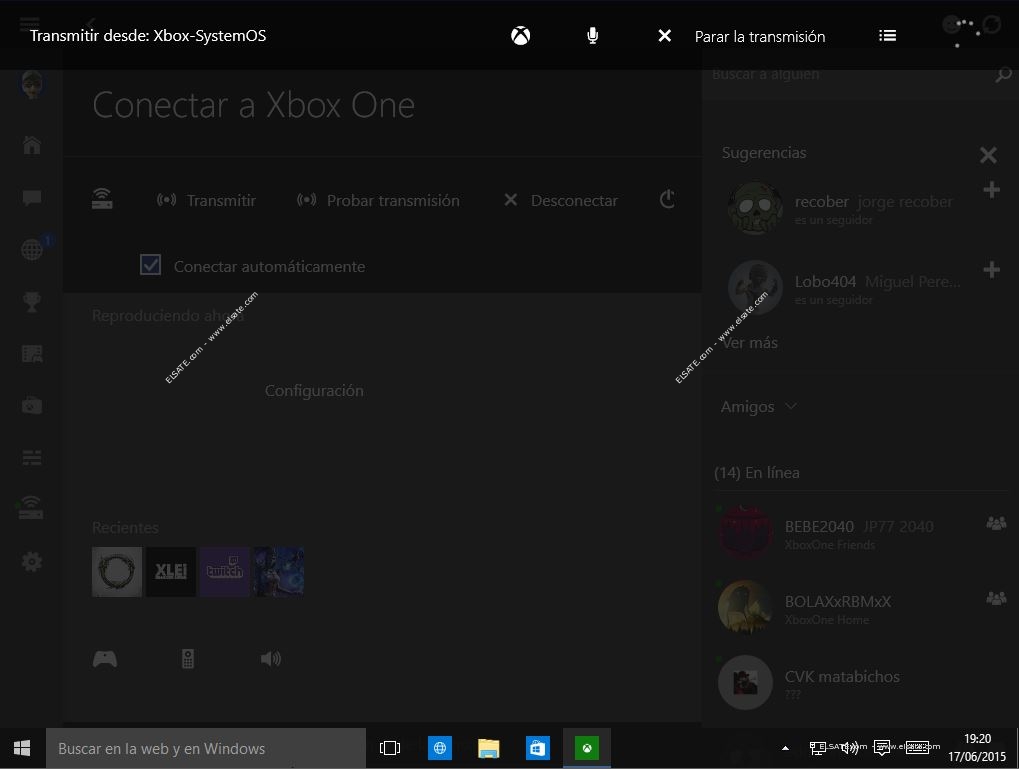Open Settings gear in the sidebar
This screenshot has width=1019, height=769.
pos(32,561)
